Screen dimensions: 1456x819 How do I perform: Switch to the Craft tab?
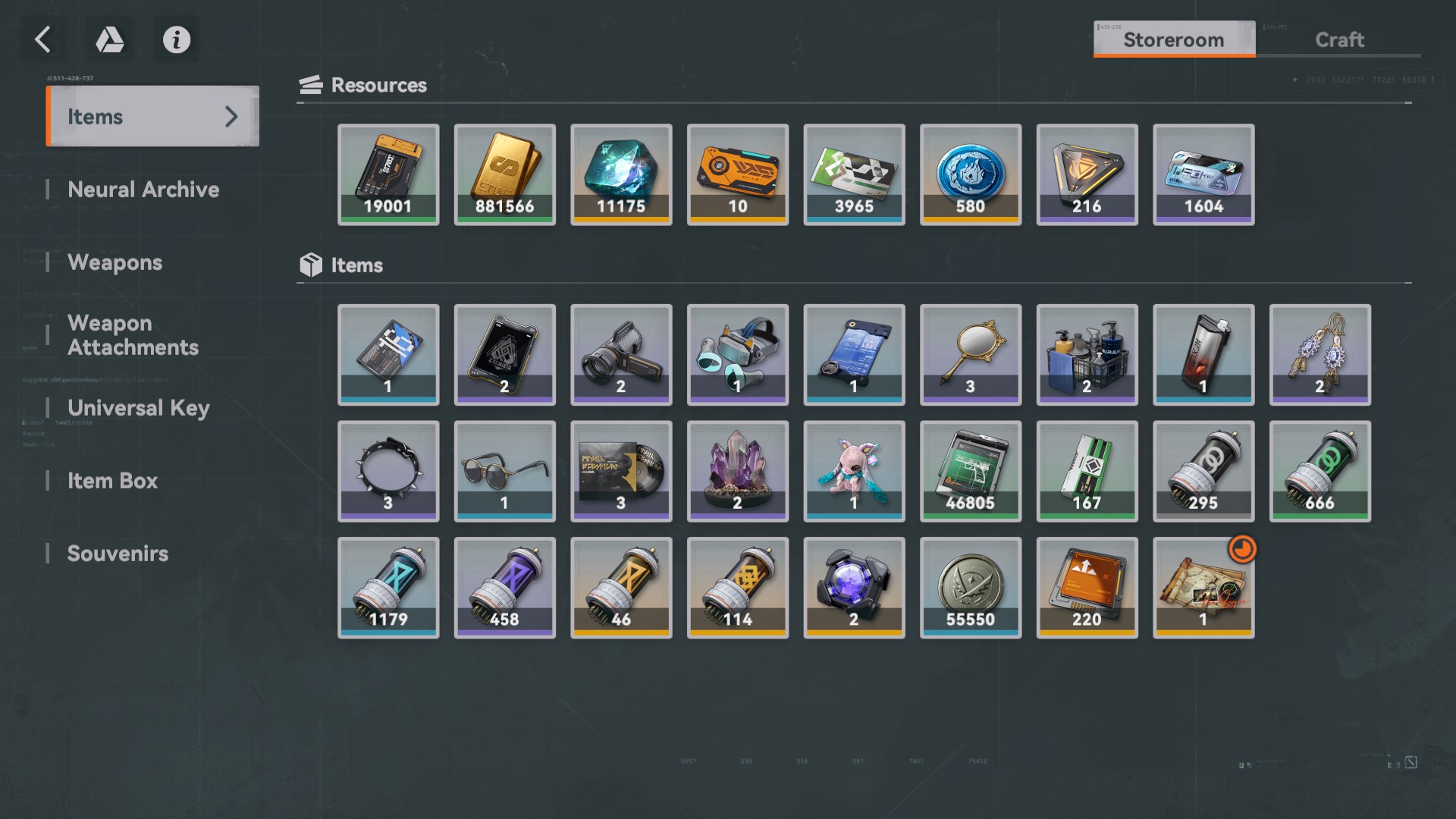(1339, 39)
